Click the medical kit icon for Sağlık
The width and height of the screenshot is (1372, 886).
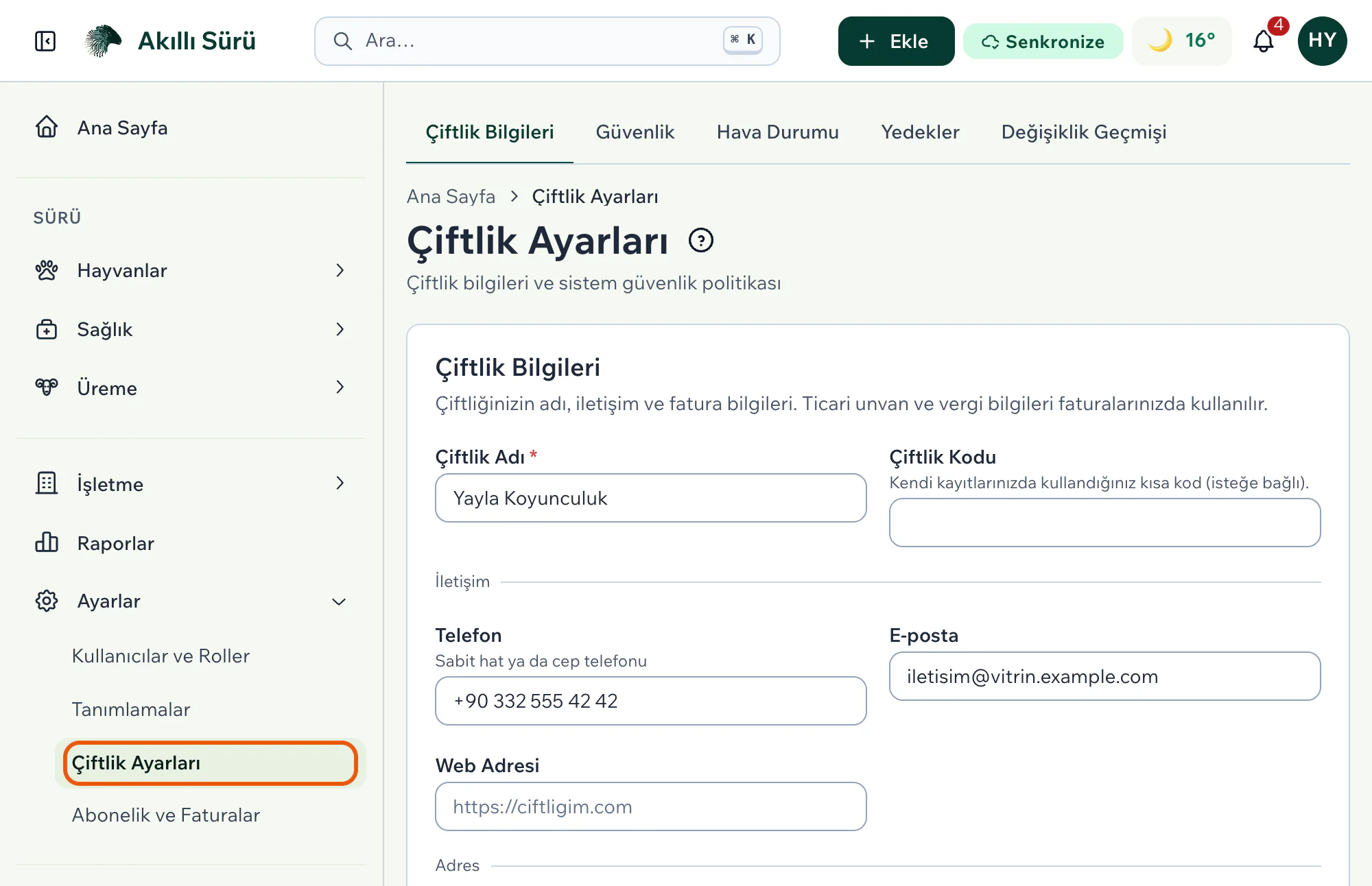tap(47, 329)
